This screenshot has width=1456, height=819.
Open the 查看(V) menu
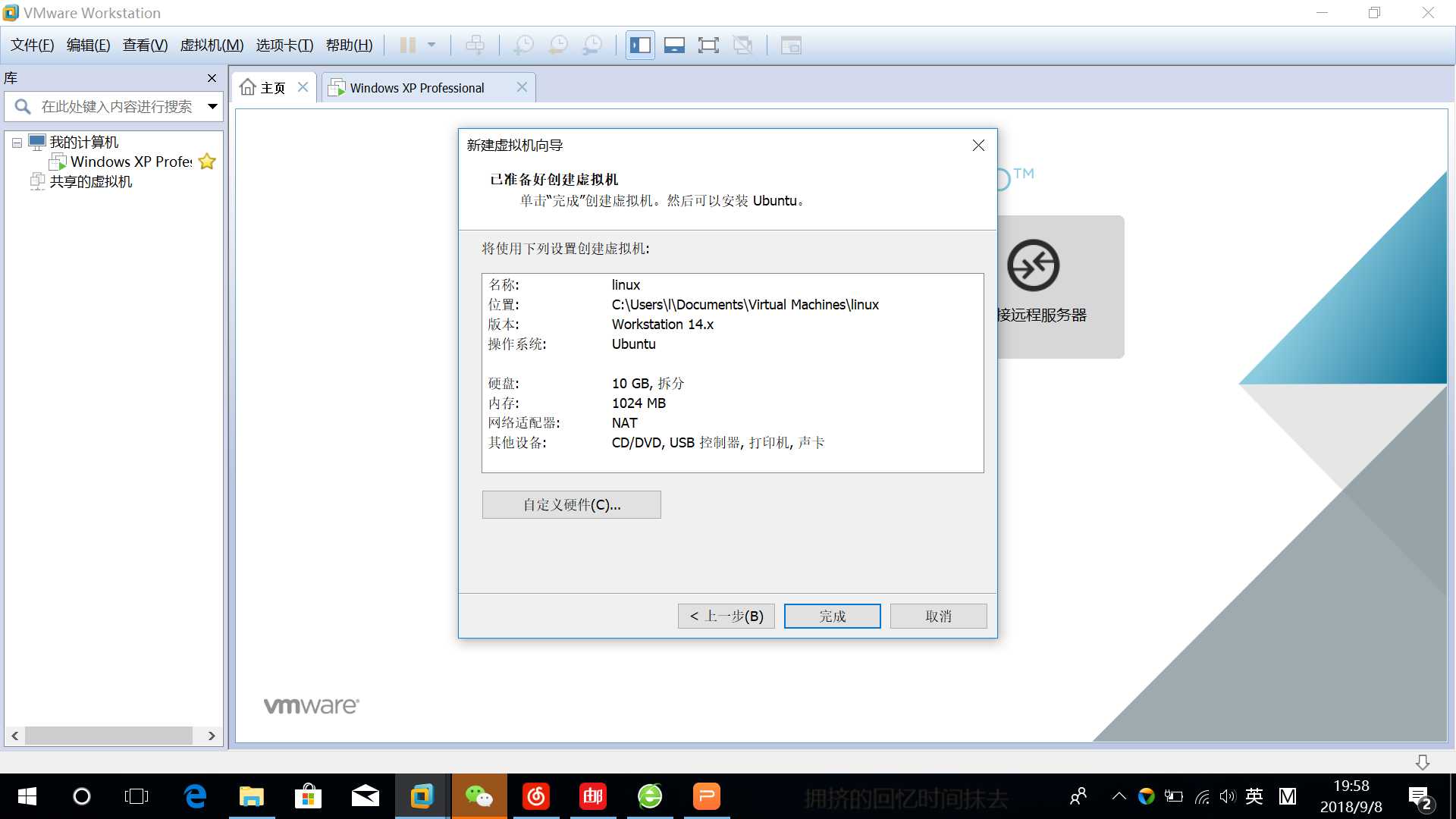coord(146,45)
